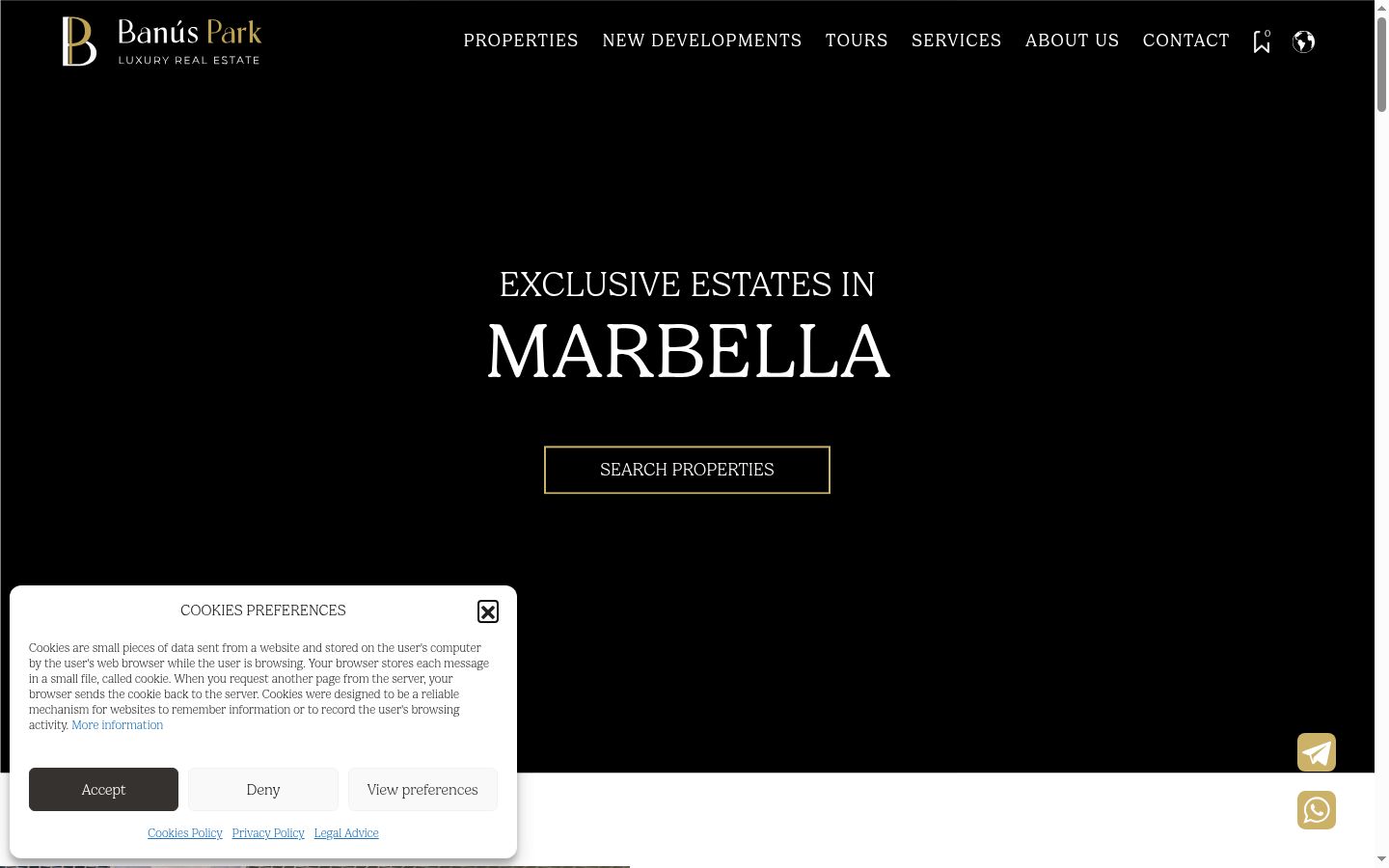This screenshot has width=1389, height=868.
Task: Open the Properties menu
Action: pyautogui.click(x=521, y=41)
